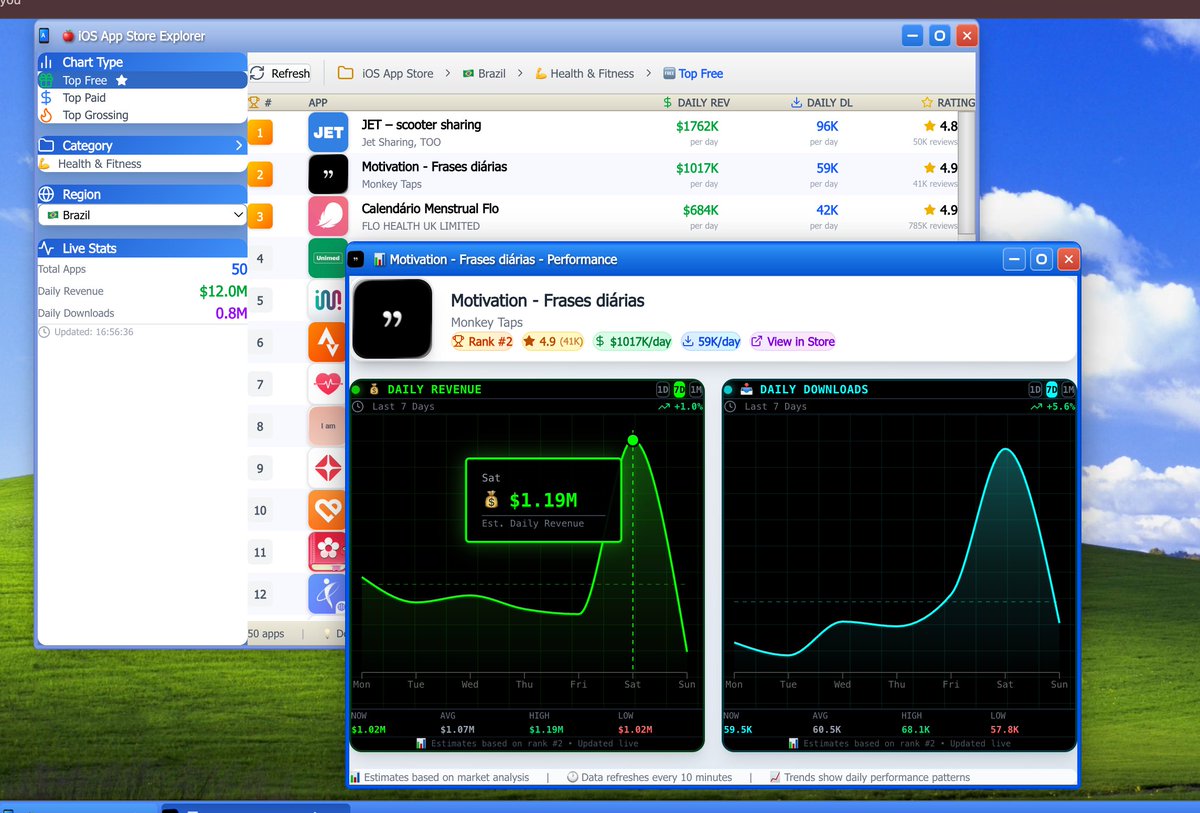Click the orange Strava icon at rank 6
The image size is (1200, 813).
point(327,342)
